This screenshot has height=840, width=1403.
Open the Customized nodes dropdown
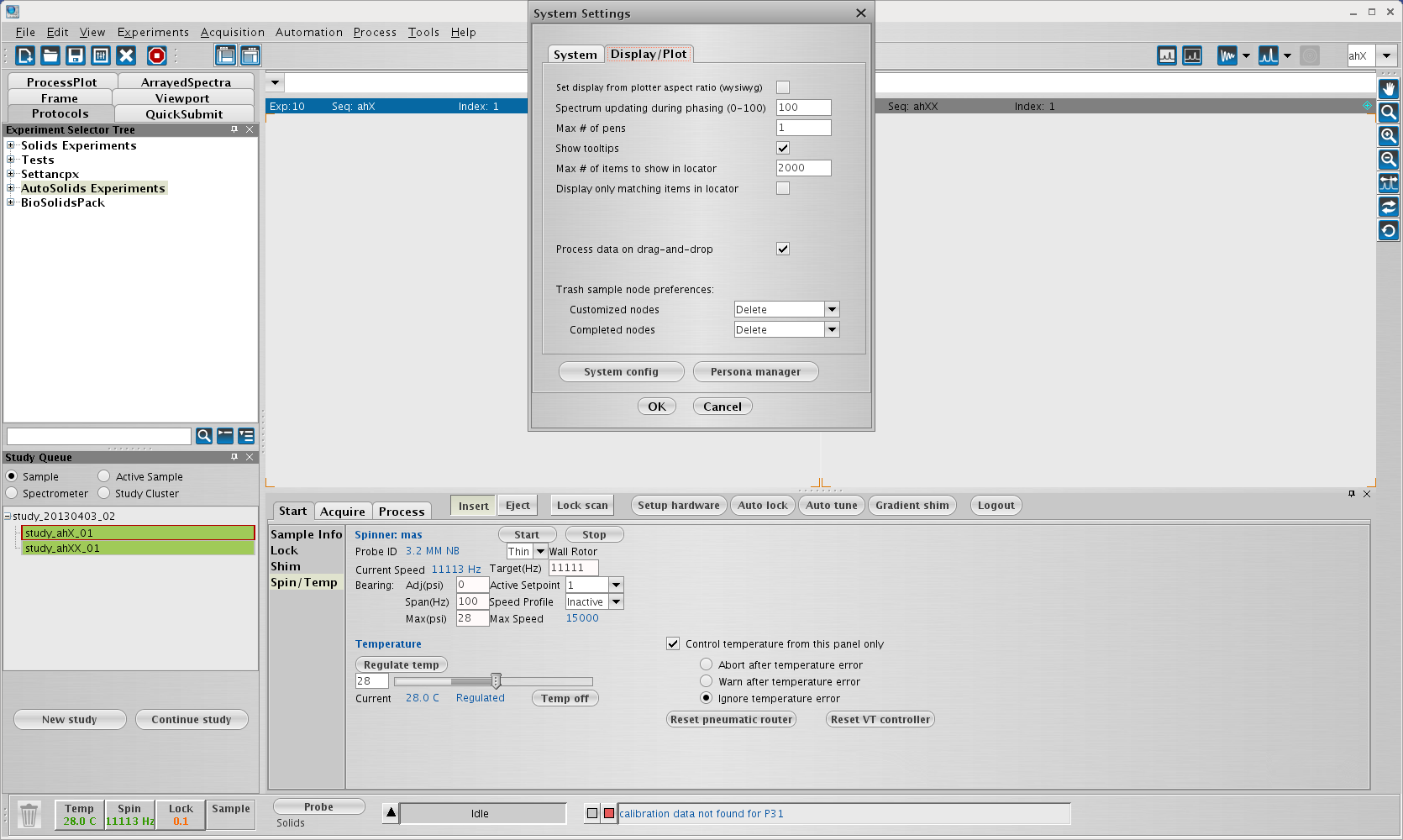(832, 309)
